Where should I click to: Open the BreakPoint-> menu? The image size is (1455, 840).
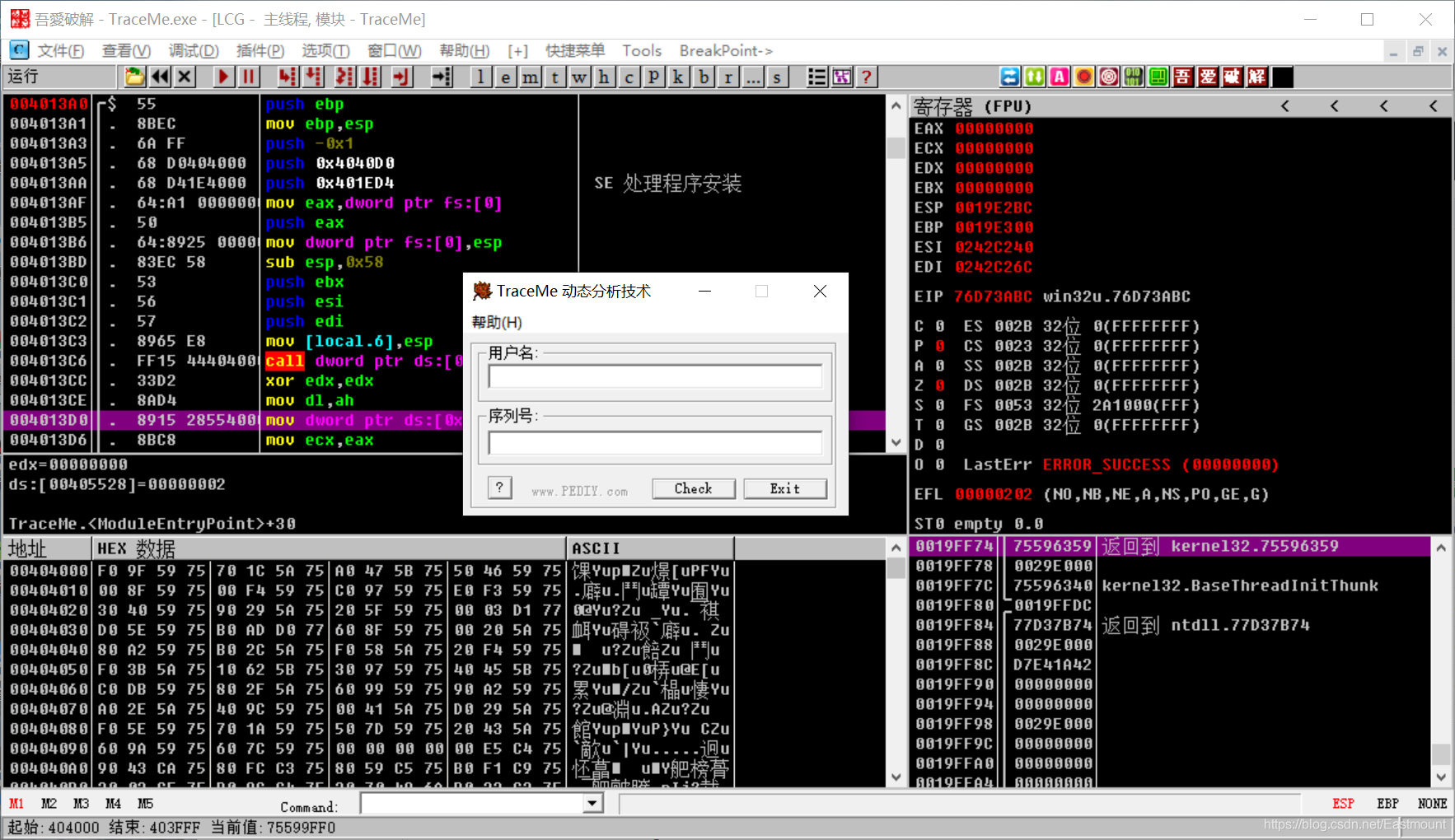726,51
